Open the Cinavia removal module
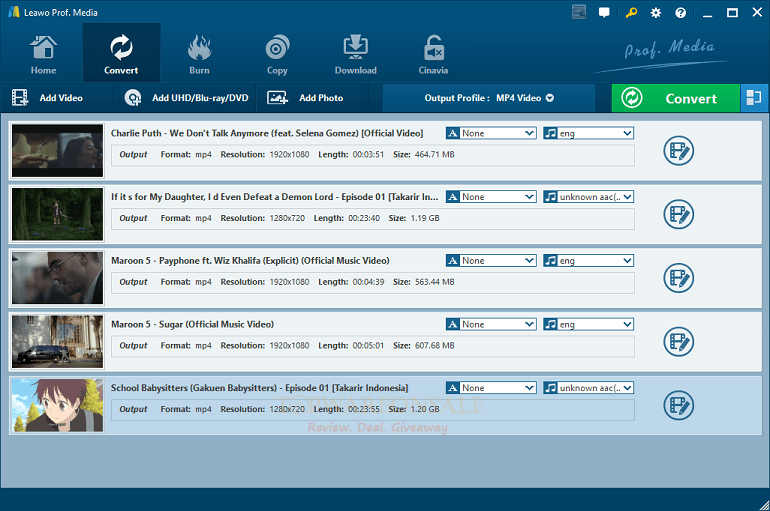This screenshot has width=770, height=511. 433,54
